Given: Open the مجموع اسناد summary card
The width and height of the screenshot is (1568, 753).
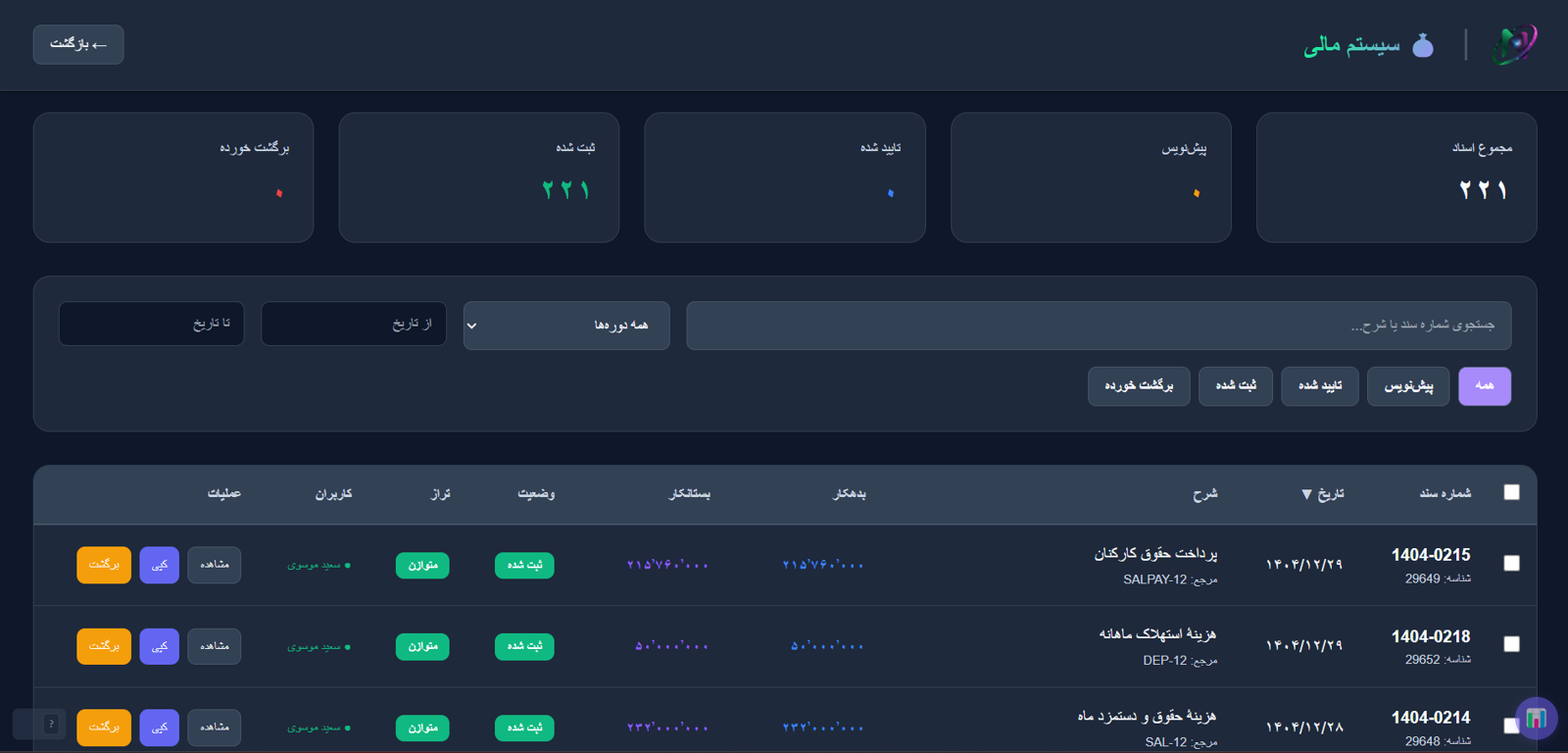Looking at the screenshot, I should (1396, 177).
